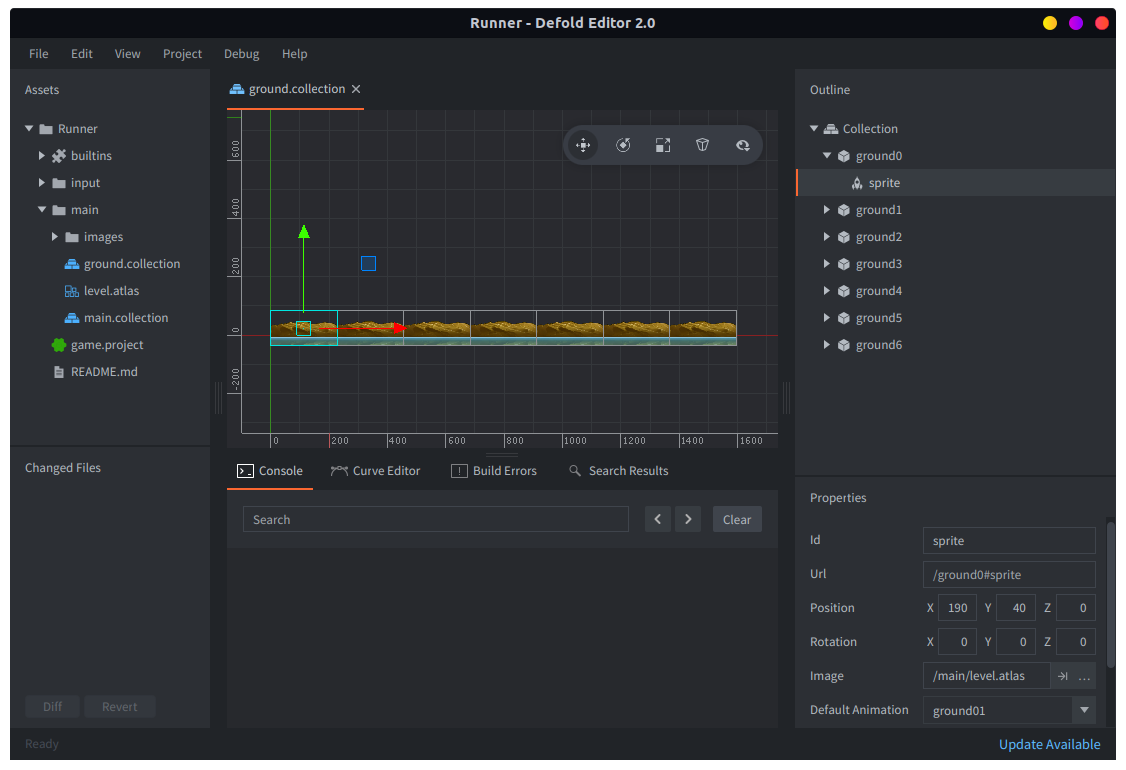
Task: Click the go-to arrow icon beside Image field
Action: coord(1063,676)
